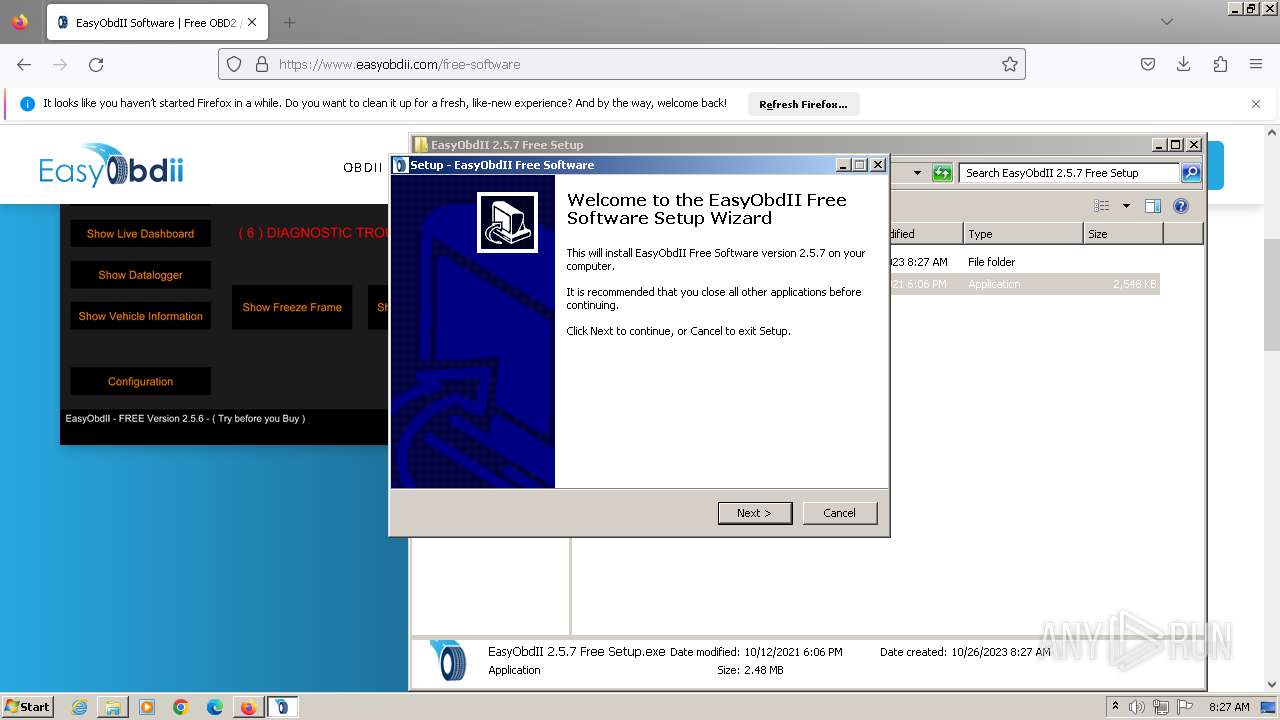The height and width of the screenshot is (720, 1280).
Task: Click the Explorer search field
Action: (1069, 173)
